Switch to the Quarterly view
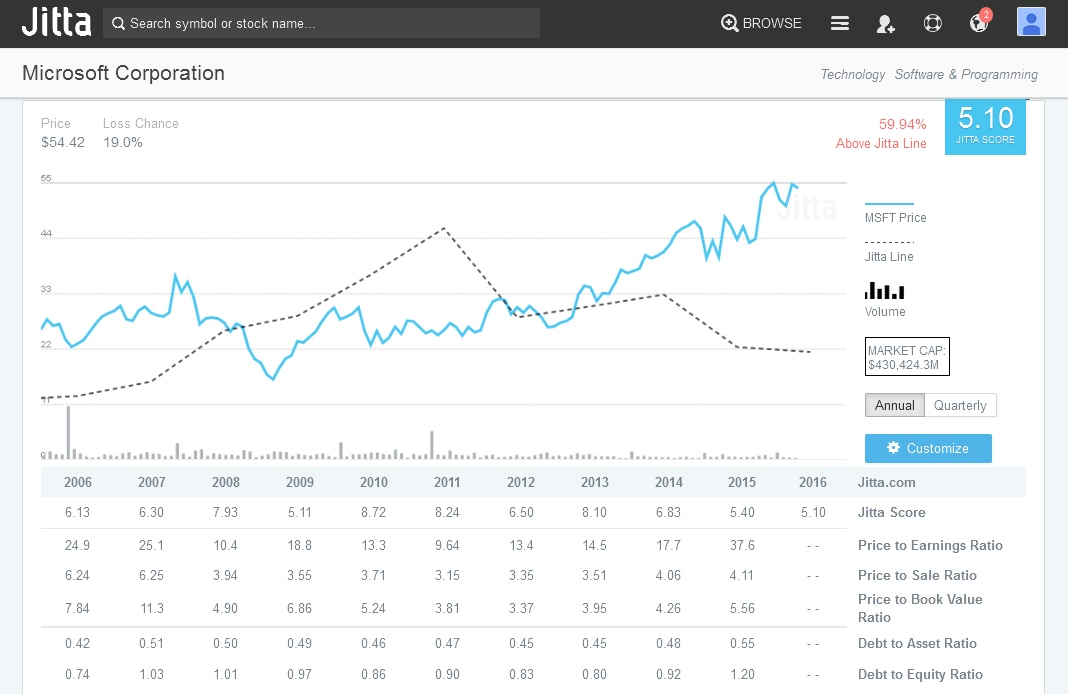 [x=959, y=405]
